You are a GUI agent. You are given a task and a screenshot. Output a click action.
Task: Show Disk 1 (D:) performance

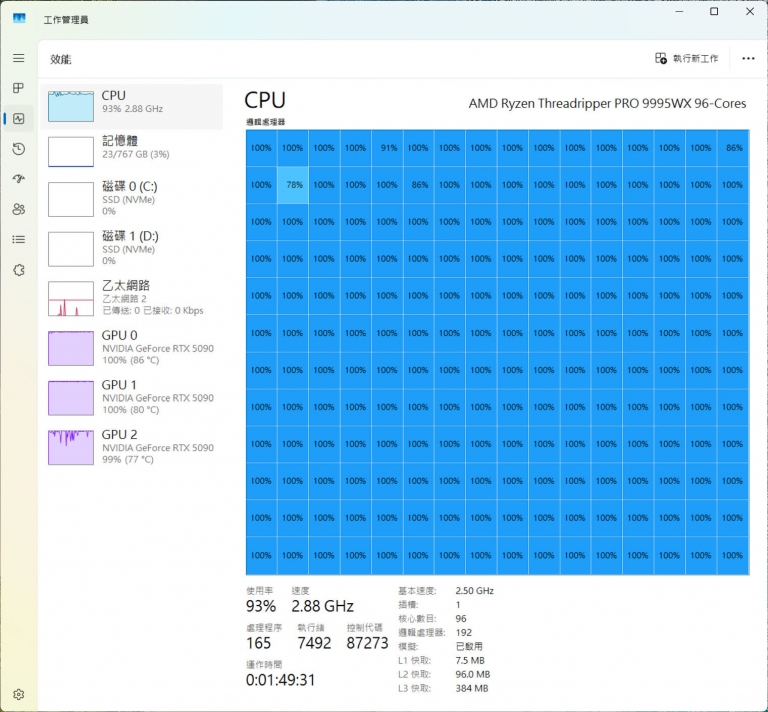click(x=135, y=247)
